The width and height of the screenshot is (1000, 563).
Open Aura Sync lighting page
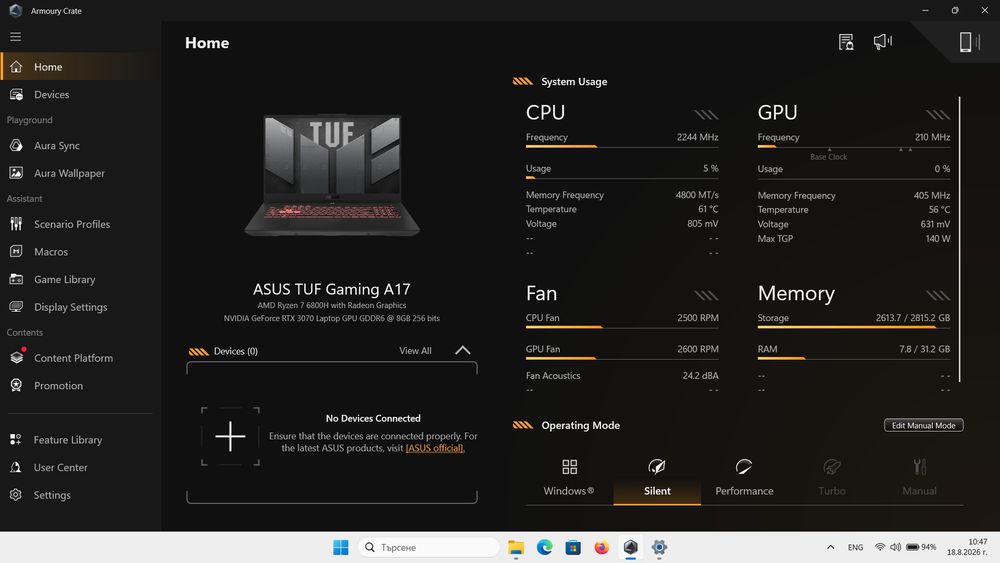[80, 145]
